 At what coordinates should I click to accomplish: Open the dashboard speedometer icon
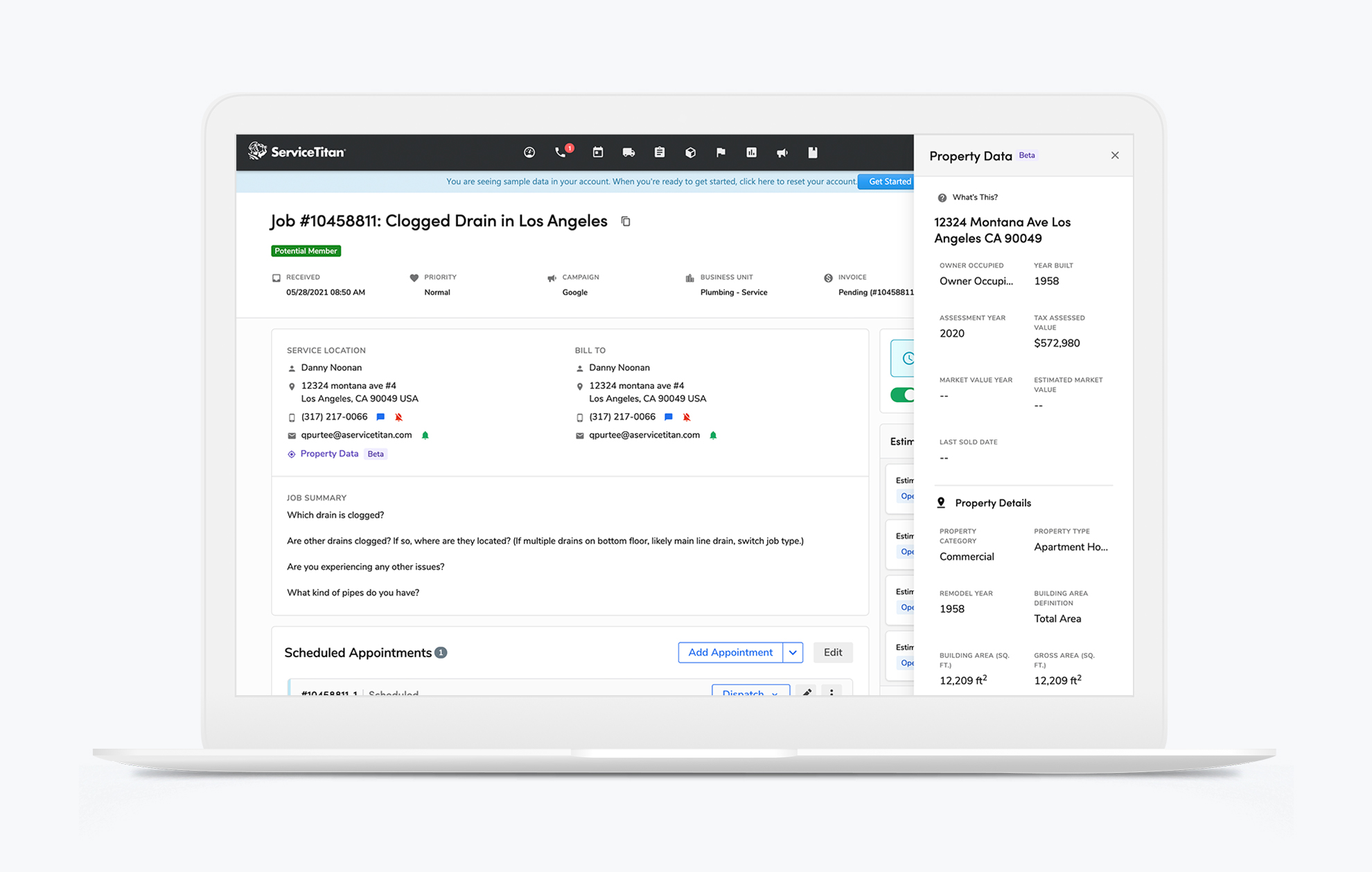[529, 152]
